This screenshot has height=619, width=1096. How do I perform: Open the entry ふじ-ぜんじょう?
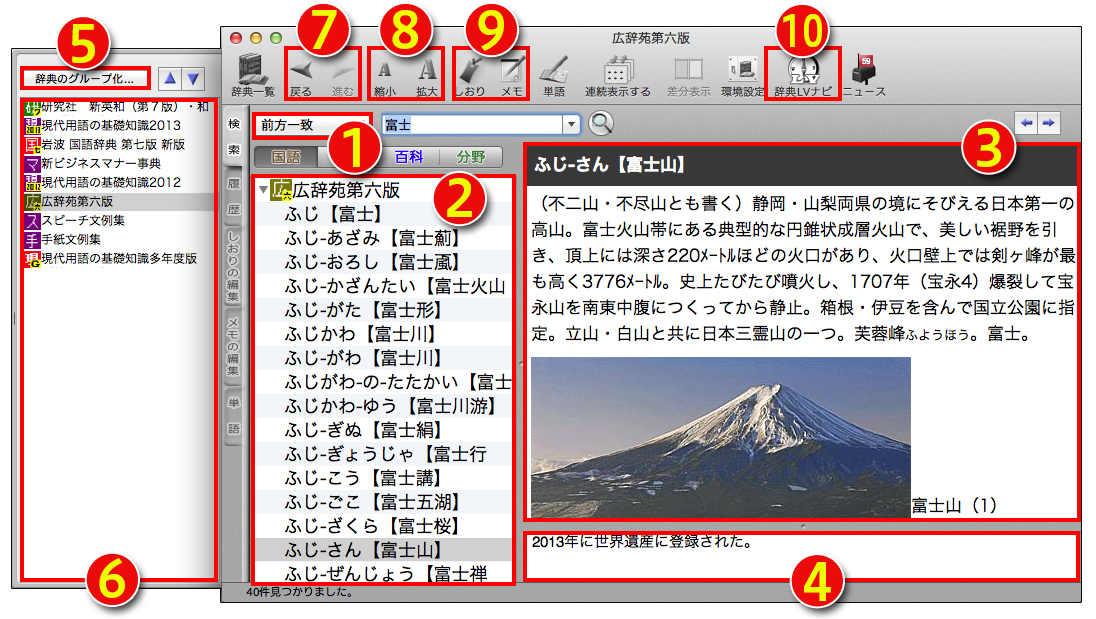click(x=383, y=574)
